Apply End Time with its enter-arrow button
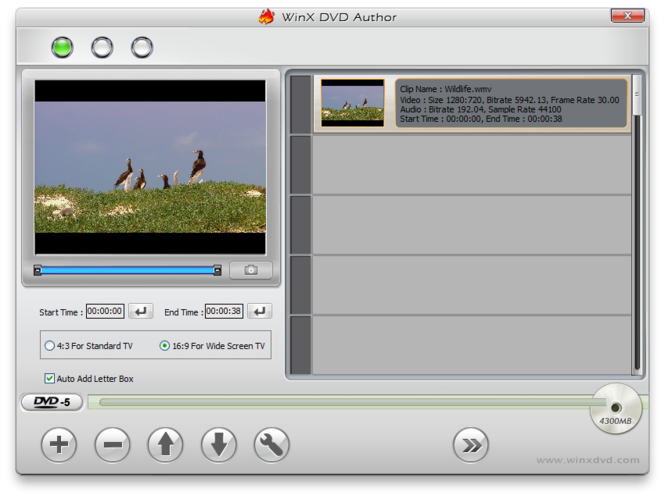This screenshot has height=499, width=665. coord(260,311)
